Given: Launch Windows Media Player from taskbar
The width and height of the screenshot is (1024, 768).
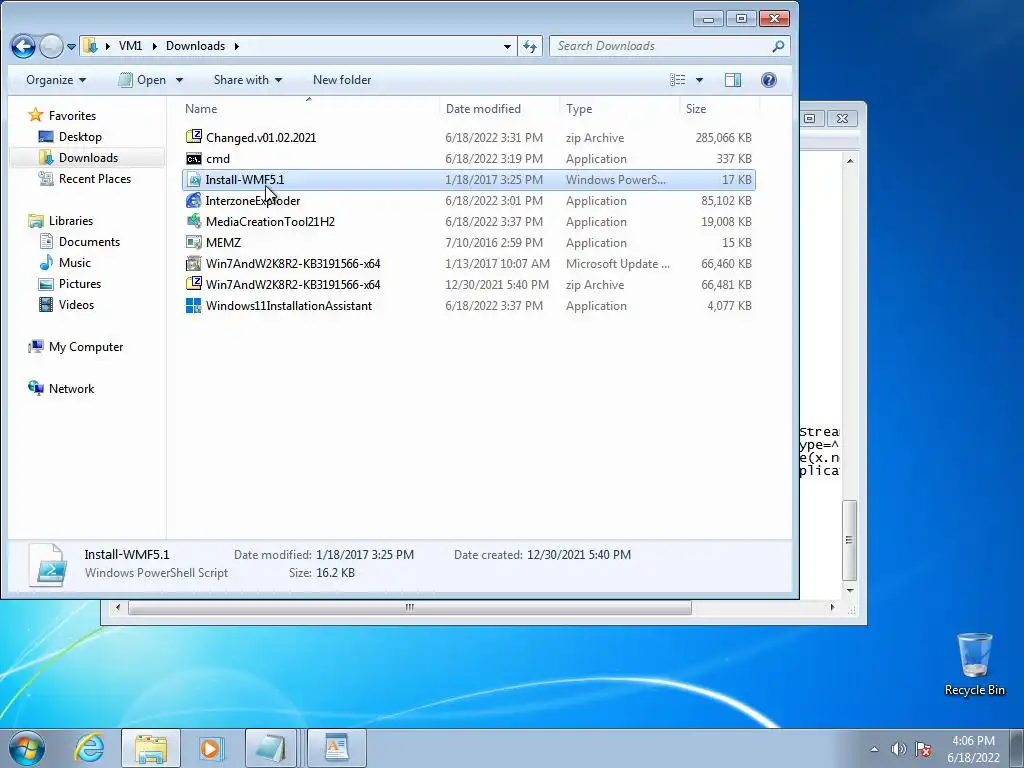Looking at the screenshot, I should click(x=211, y=748).
